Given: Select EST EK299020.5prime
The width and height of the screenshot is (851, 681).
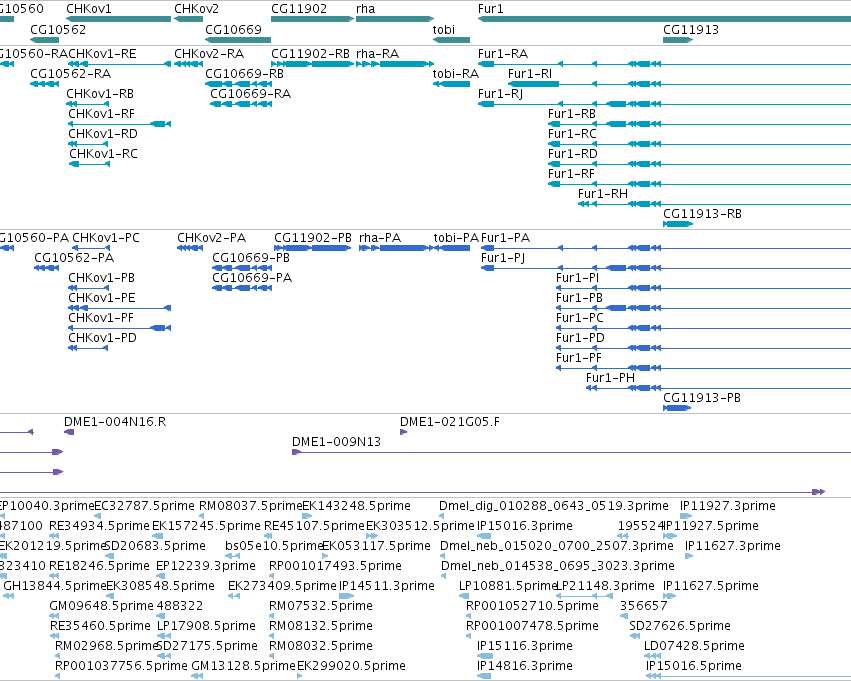Looking at the screenshot, I should pos(351,666).
